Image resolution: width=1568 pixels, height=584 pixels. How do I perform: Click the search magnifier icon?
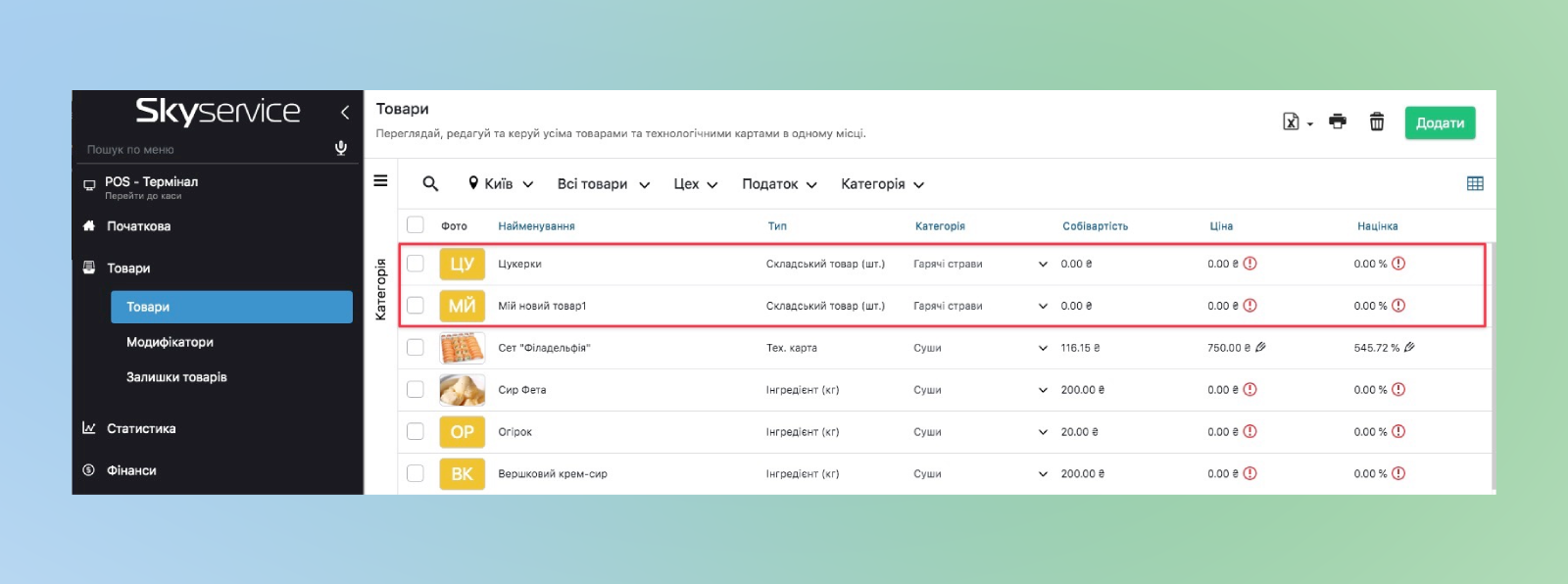point(430,183)
